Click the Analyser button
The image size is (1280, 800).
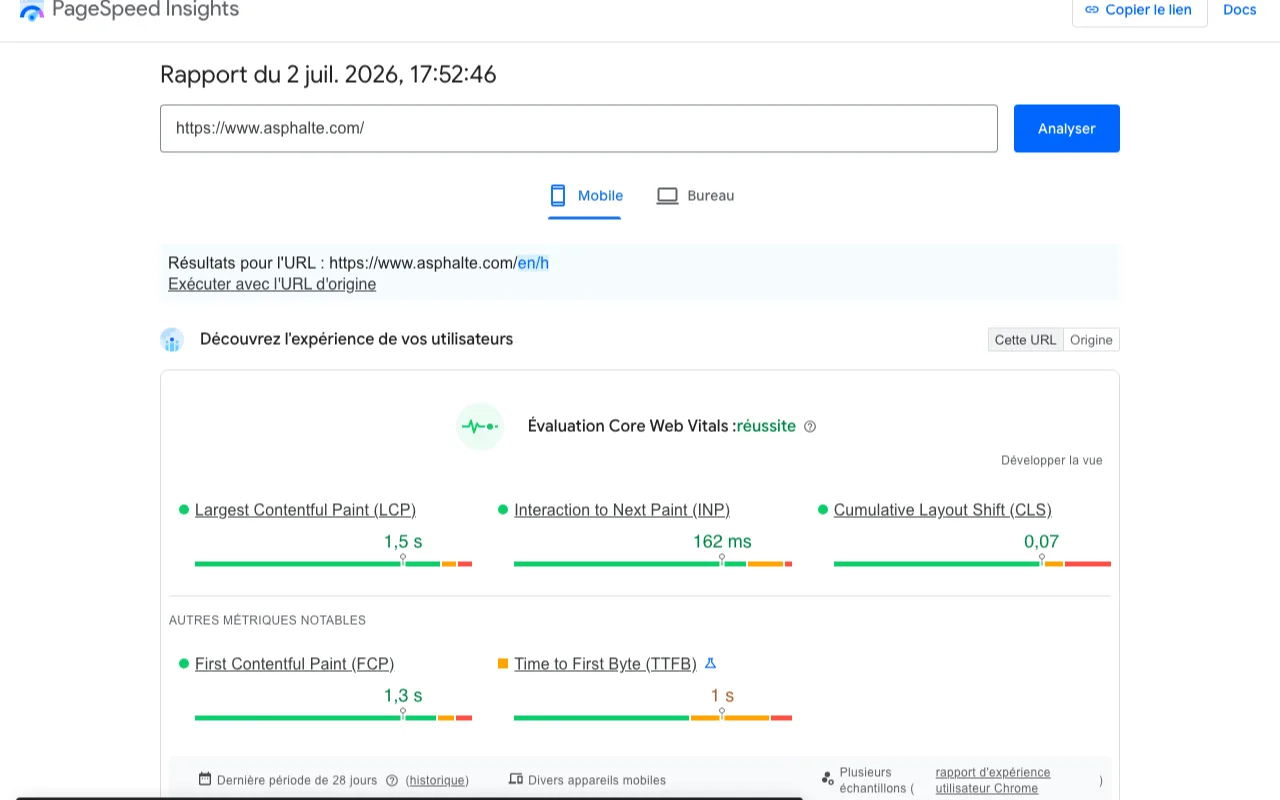point(1067,129)
